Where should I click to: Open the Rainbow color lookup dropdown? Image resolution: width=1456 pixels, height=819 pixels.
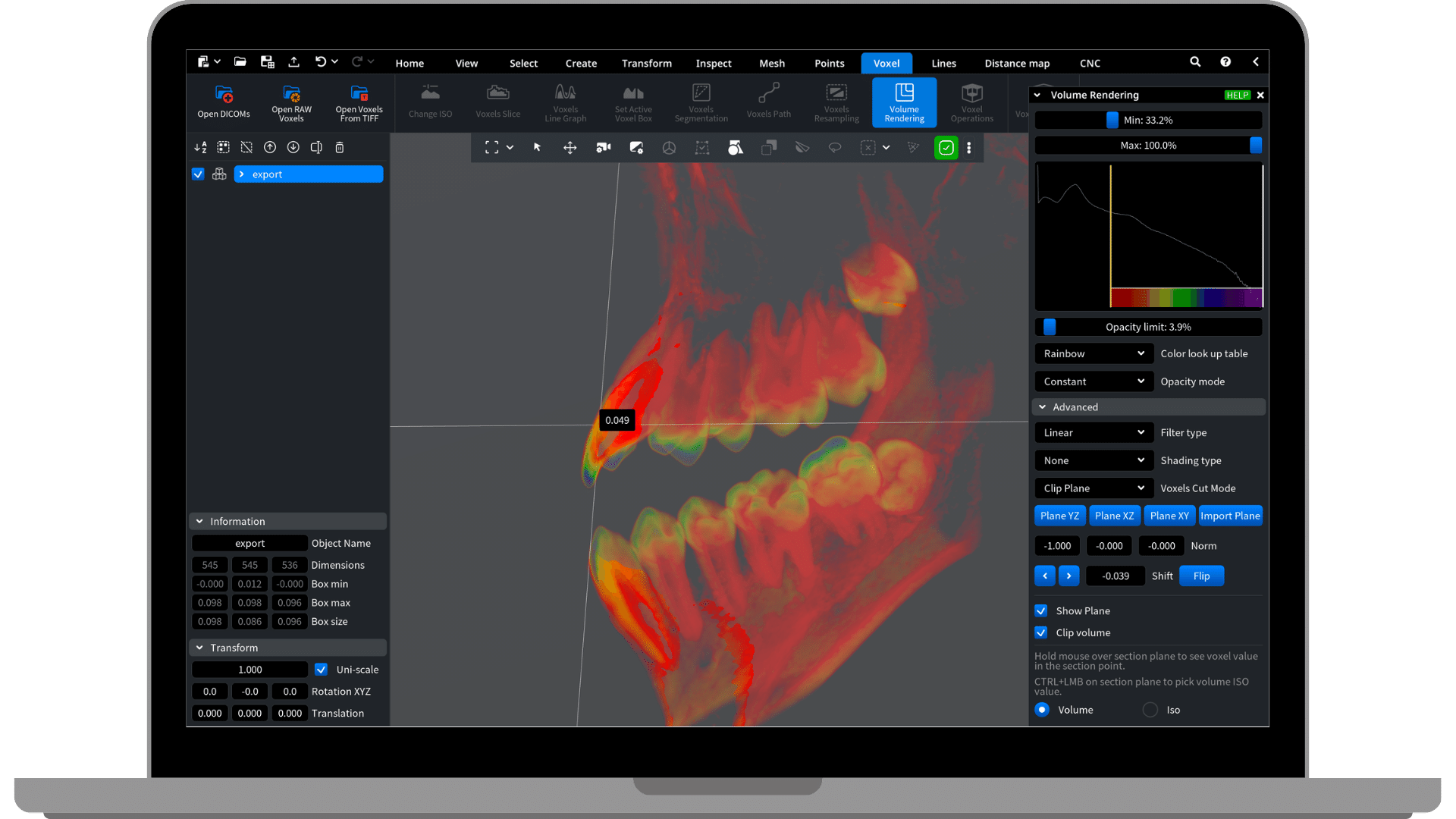pos(1094,353)
